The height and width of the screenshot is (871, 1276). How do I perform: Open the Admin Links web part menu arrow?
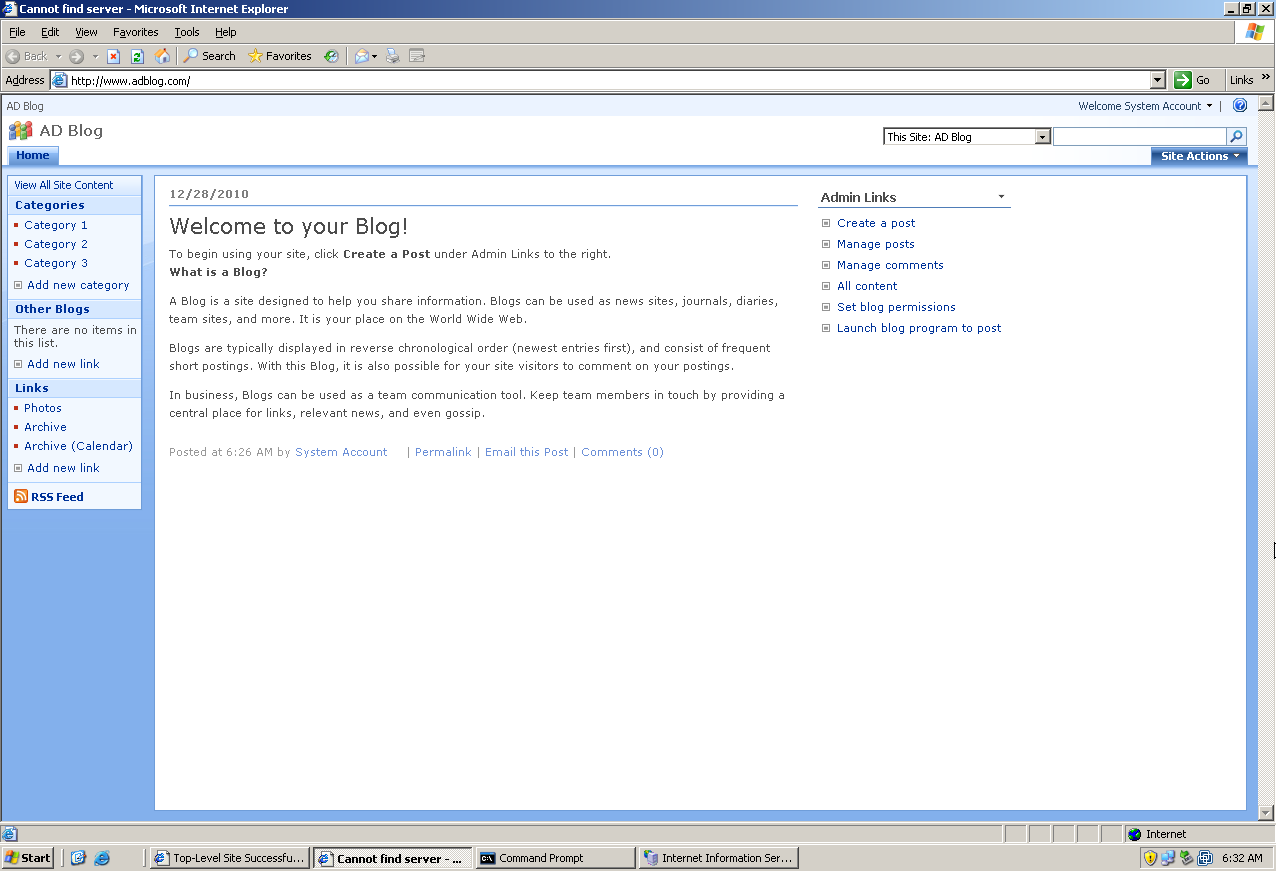[x=1001, y=197]
